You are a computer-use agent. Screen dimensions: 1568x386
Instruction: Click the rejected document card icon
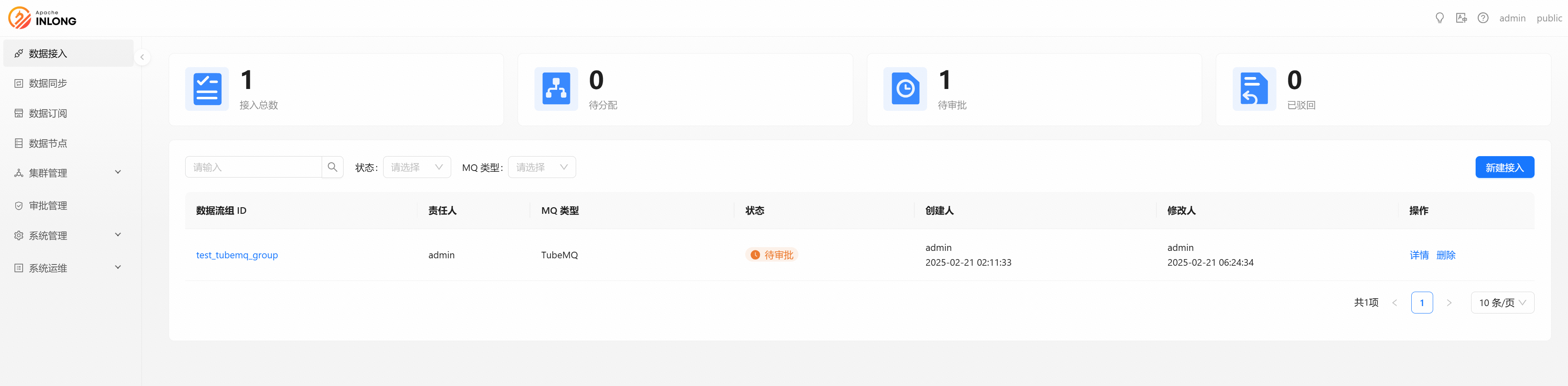pyautogui.click(x=1254, y=89)
